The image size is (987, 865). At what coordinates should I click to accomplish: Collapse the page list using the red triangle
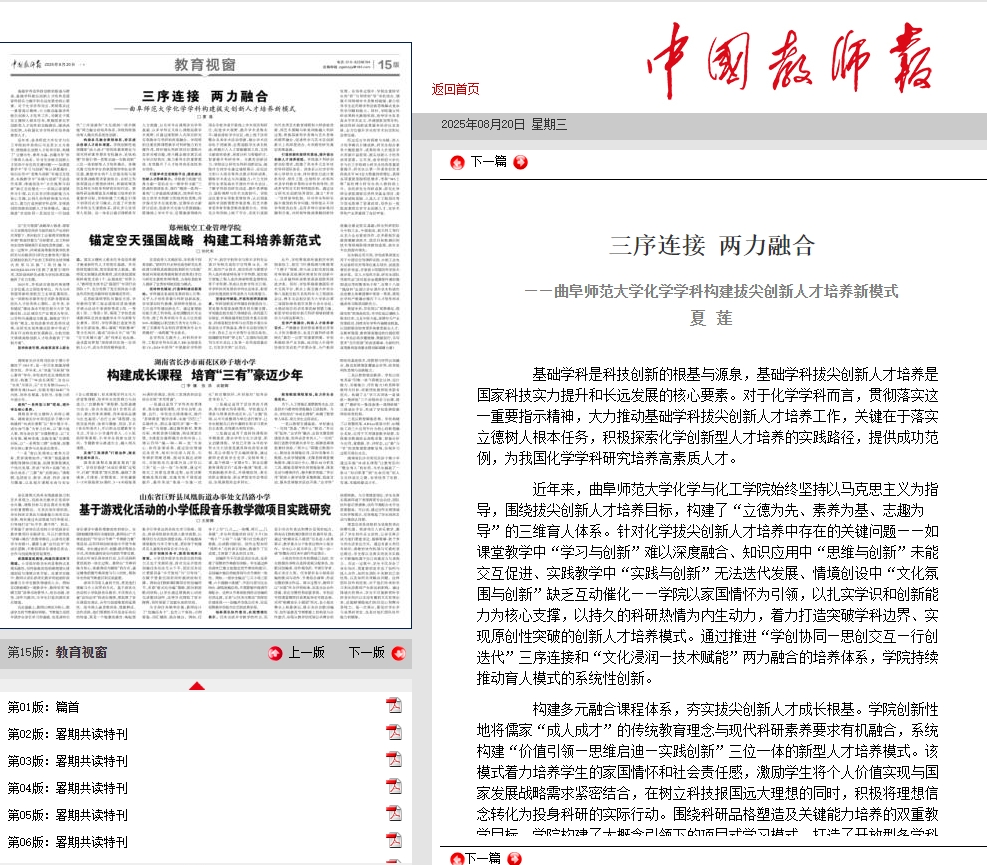coord(197,686)
